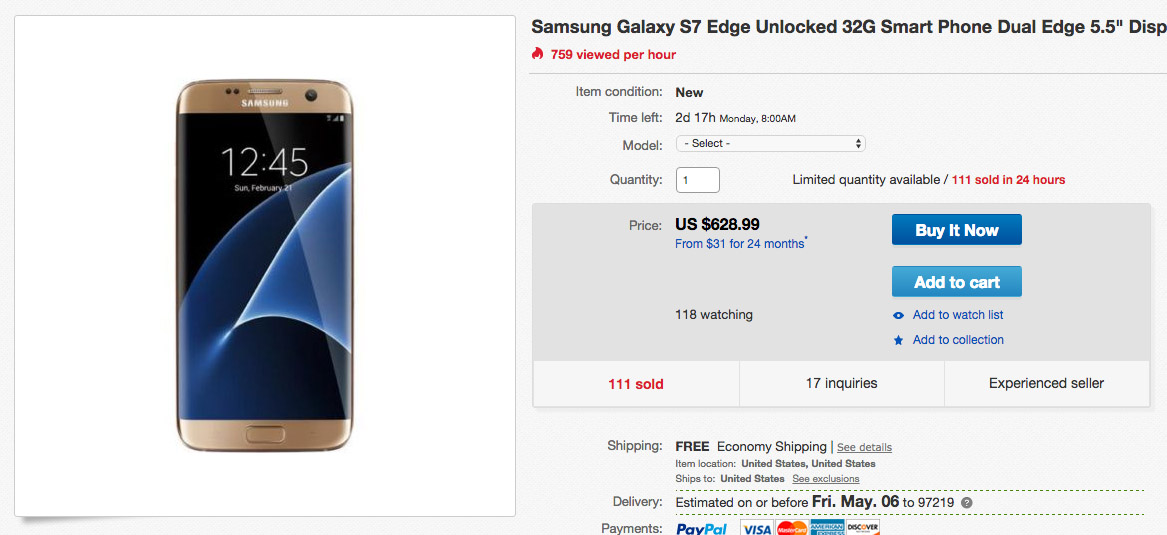Image resolution: width=1167 pixels, height=535 pixels.
Task: Click the American Express card icon
Action: 827,528
